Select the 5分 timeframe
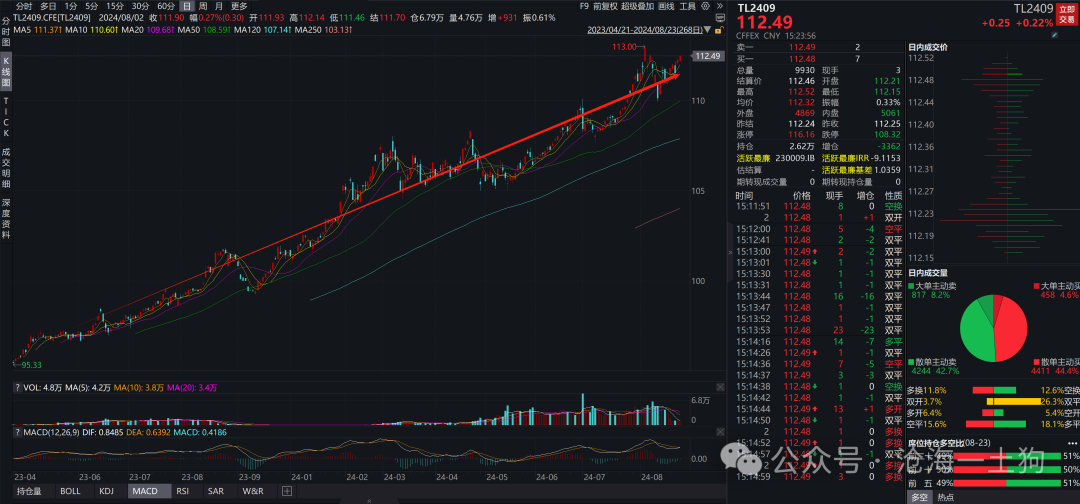This screenshot has width=1080, height=504. [92, 6]
